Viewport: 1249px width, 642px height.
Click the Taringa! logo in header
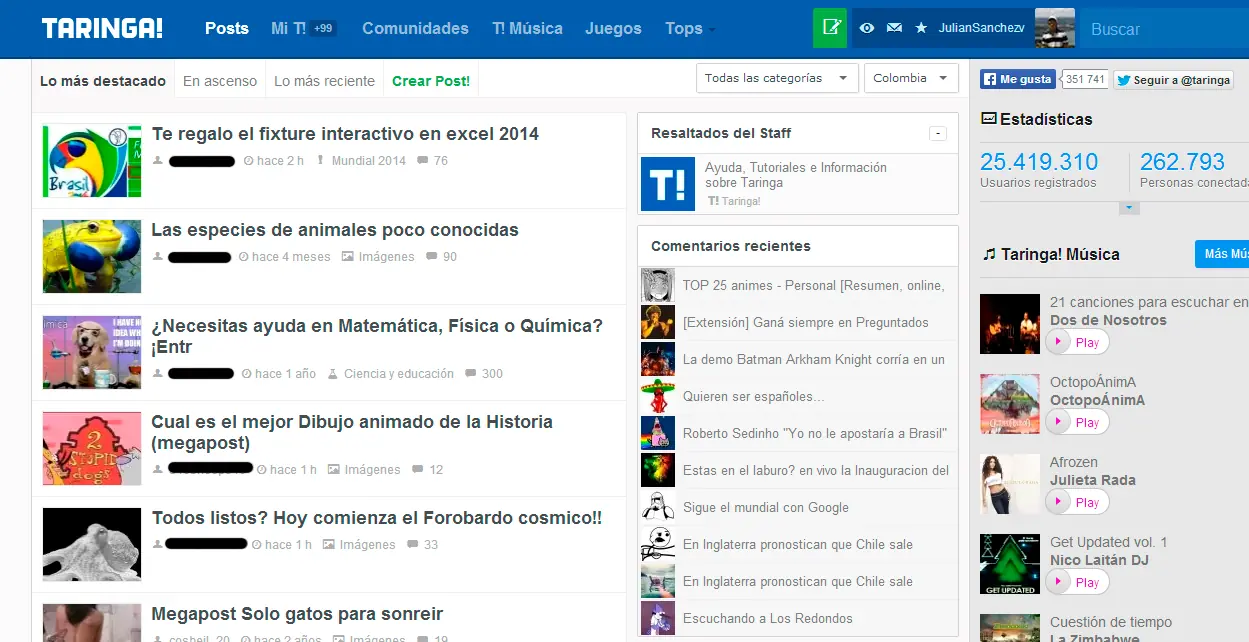point(102,28)
